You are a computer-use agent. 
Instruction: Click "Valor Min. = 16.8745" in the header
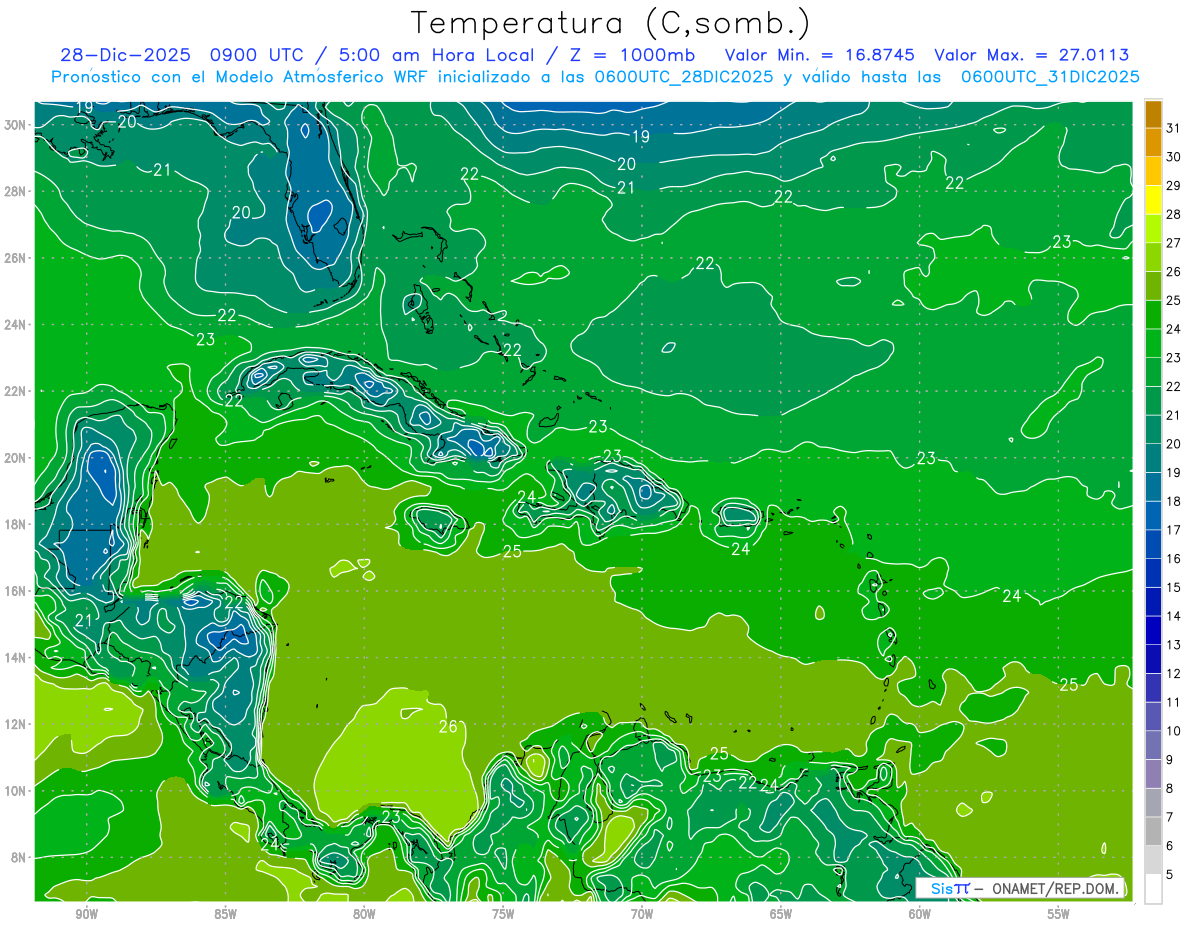pyautogui.click(x=820, y=55)
